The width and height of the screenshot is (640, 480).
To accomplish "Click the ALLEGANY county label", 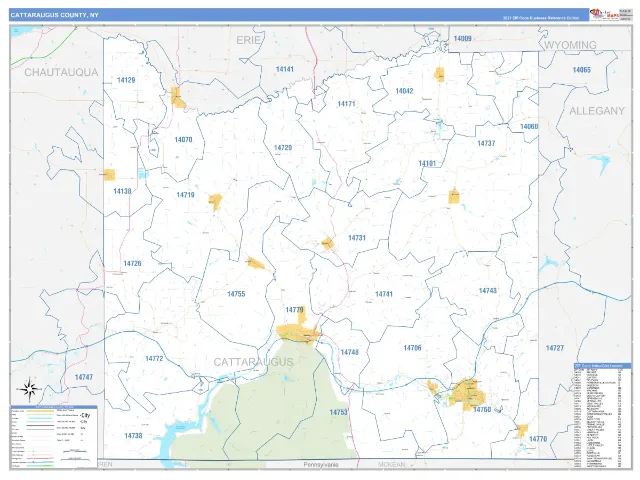I will [597, 111].
